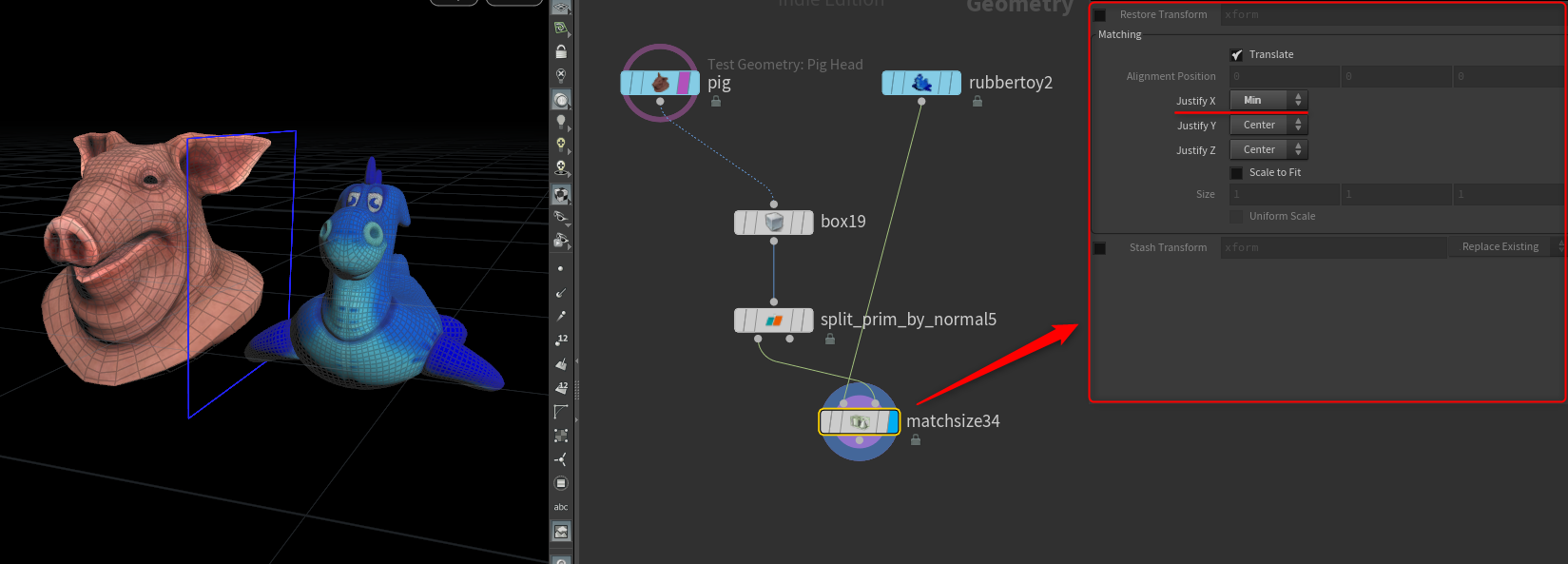
Task: Toggle the primitive numbers '12' icon
Action: (561, 388)
